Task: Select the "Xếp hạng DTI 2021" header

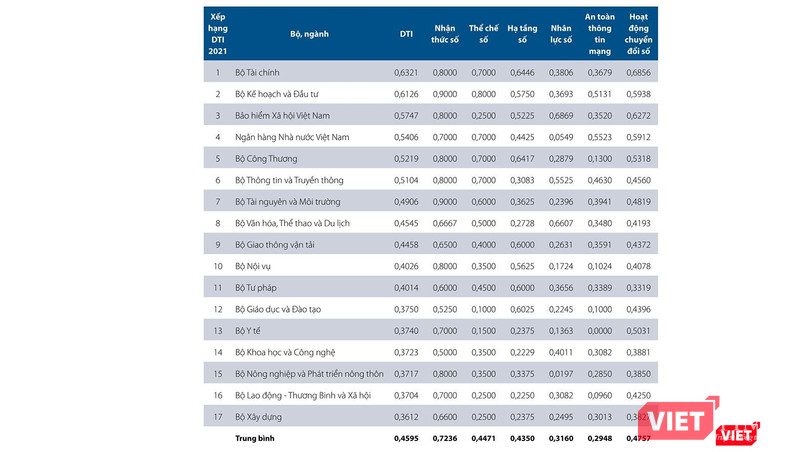Action: coord(218,34)
